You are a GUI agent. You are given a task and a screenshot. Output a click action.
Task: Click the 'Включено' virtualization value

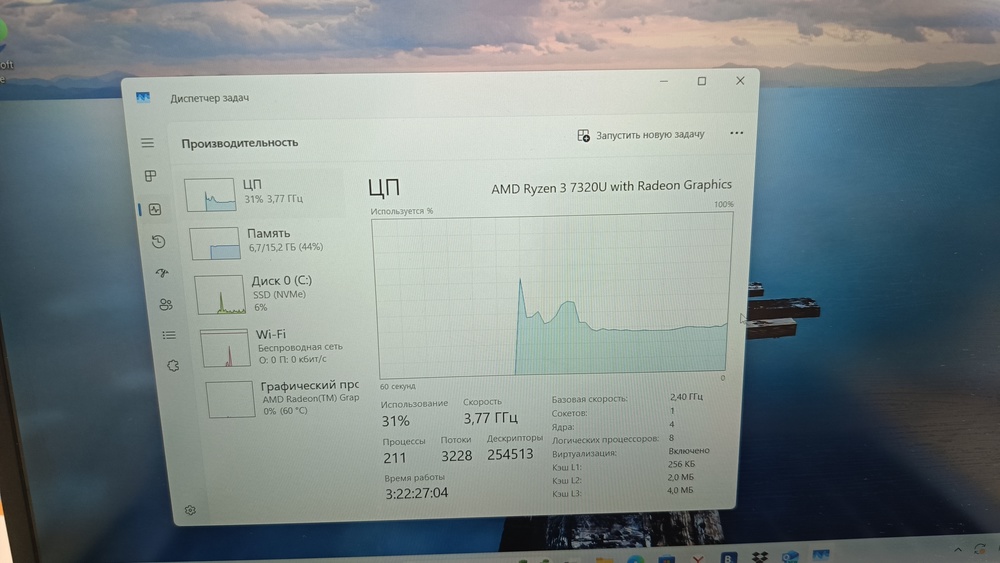click(689, 451)
